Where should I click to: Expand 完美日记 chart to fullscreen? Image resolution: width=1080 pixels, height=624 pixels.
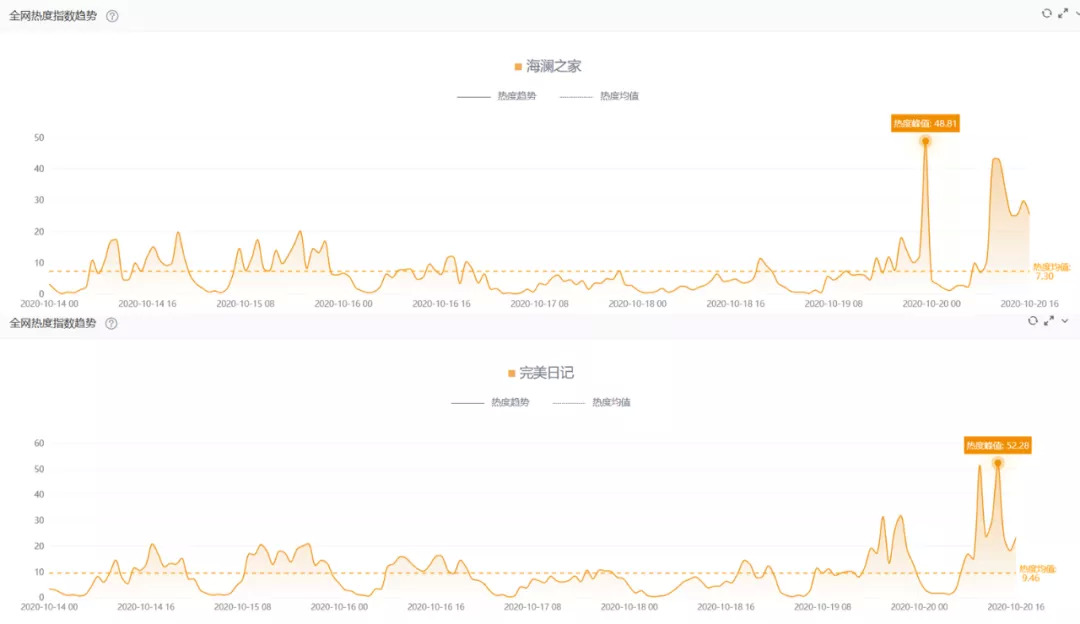1049,320
